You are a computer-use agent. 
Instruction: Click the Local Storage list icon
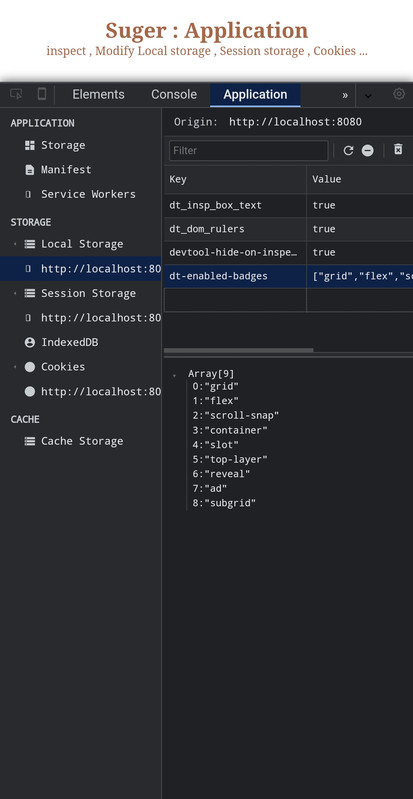(30, 244)
